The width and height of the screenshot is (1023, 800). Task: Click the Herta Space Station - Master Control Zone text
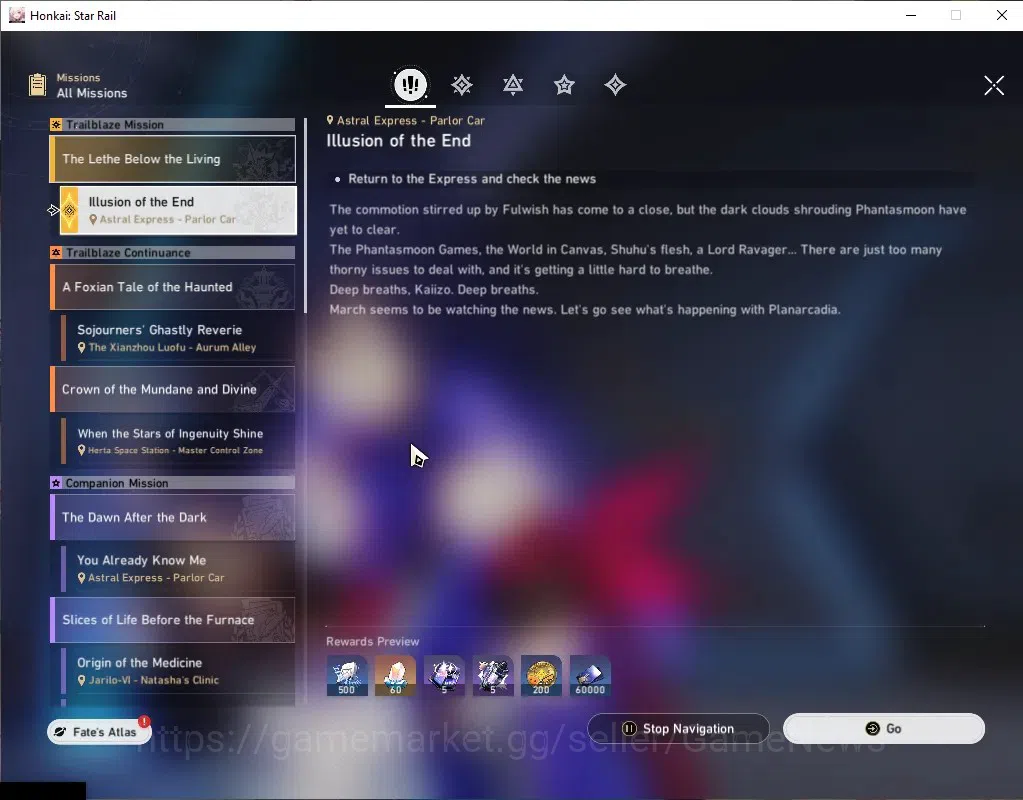pos(176,450)
